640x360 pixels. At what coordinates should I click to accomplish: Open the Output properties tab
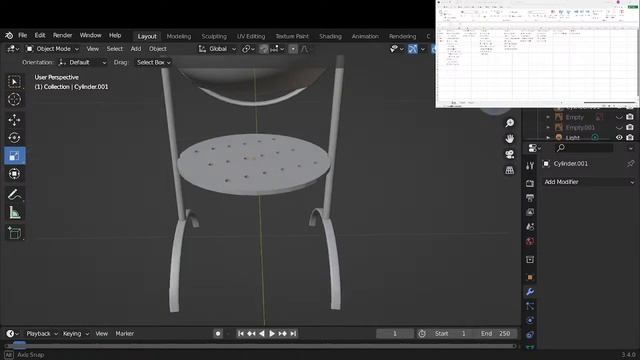click(530, 198)
